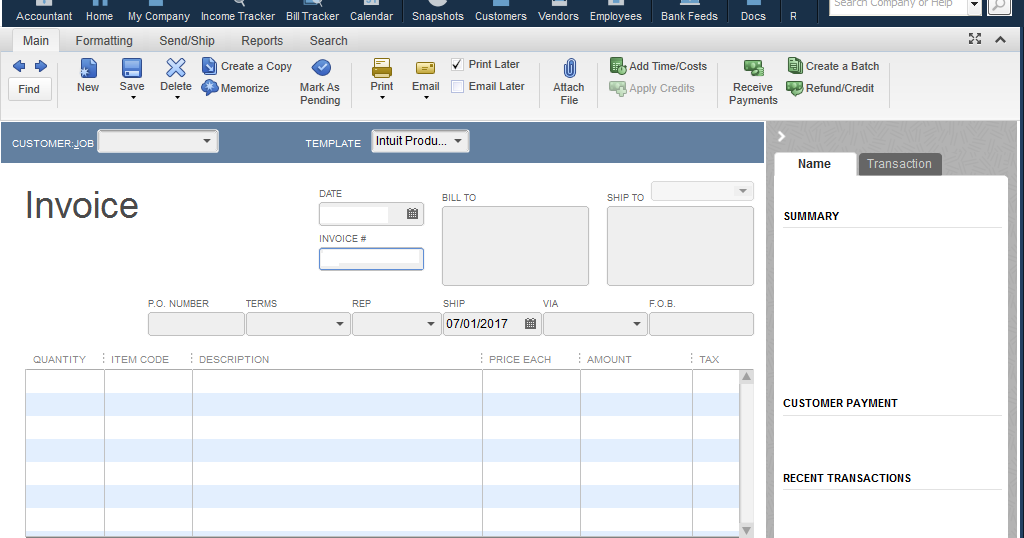Open the Template dropdown

458,141
